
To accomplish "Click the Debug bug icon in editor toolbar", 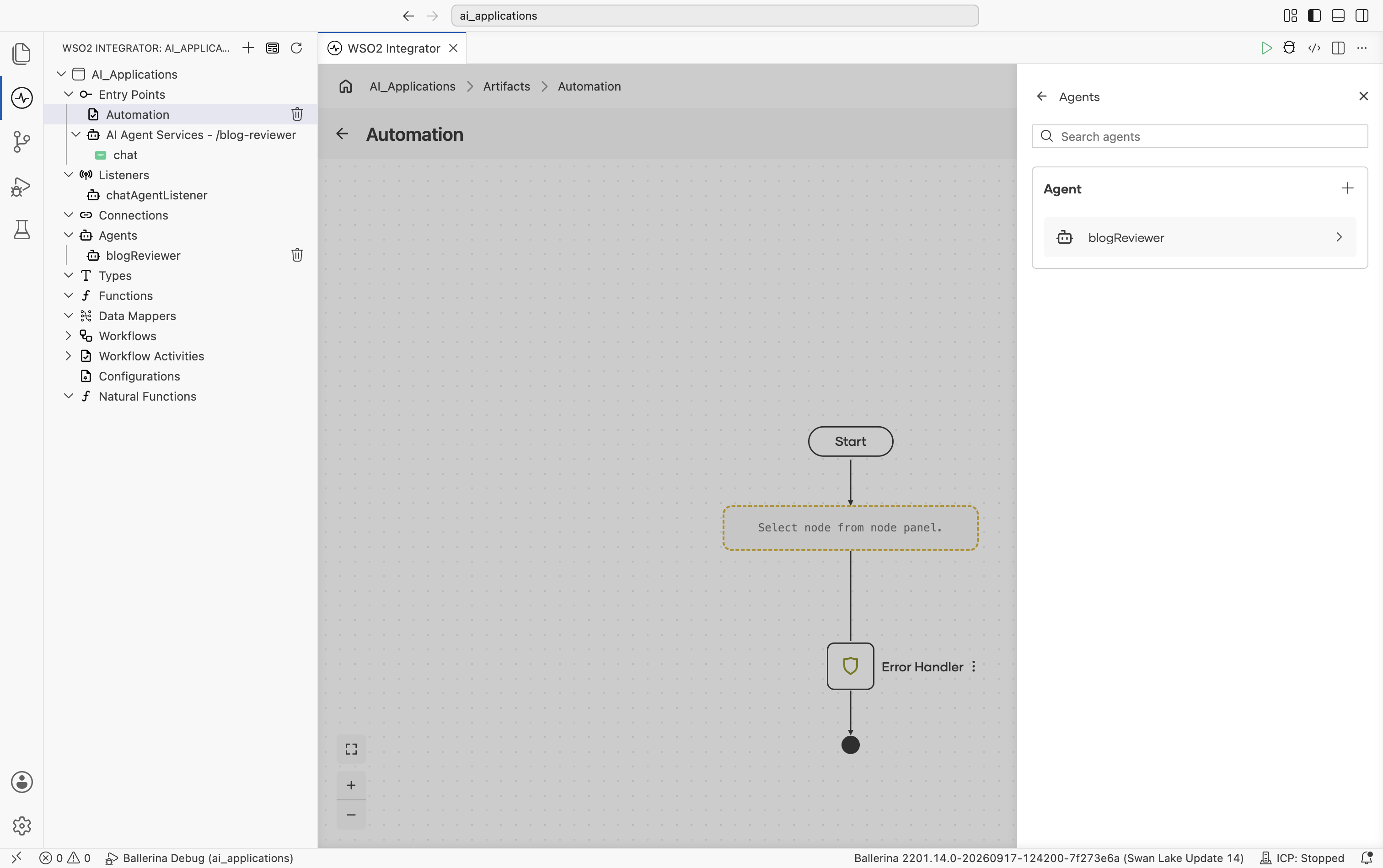I will (1289, 48).
